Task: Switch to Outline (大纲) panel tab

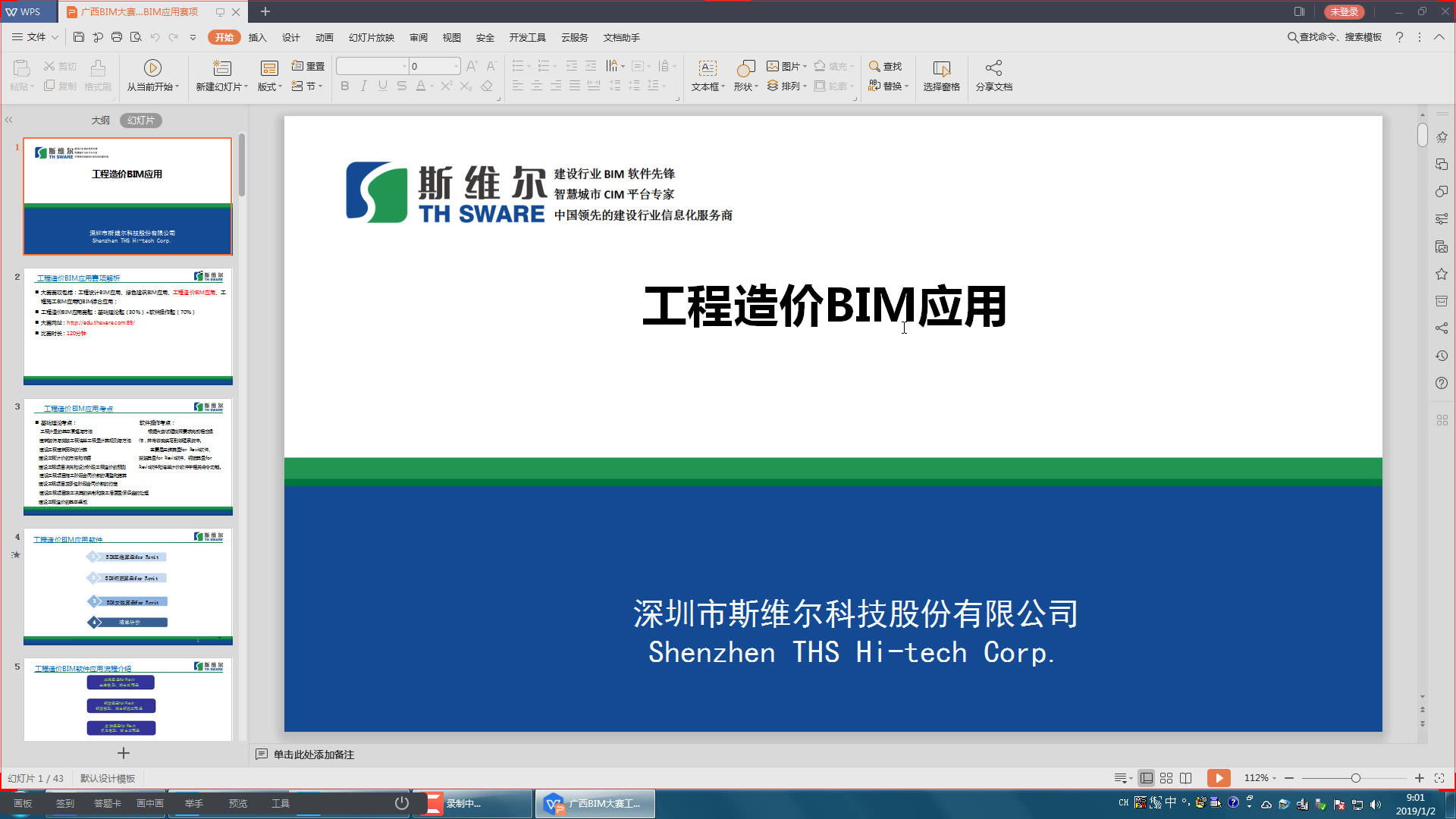Action: coord(101,120)
